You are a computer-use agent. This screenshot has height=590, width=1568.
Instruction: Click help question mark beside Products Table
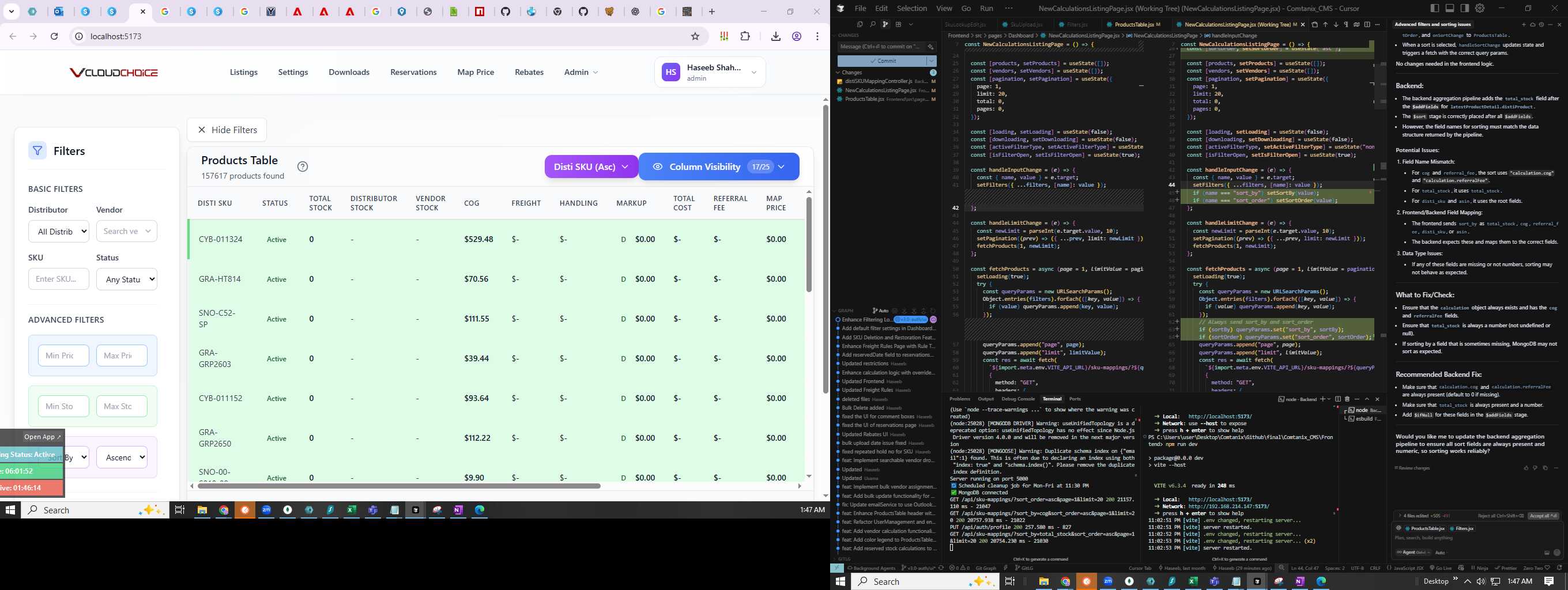pyautogui.click(x=303, y=167)
